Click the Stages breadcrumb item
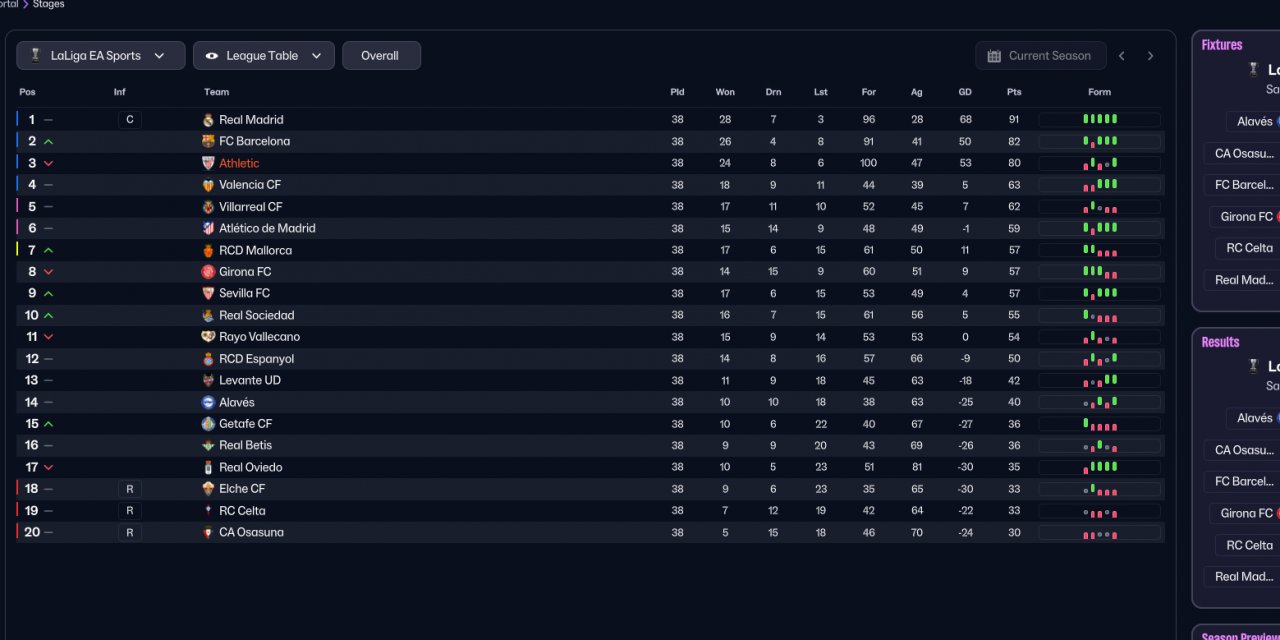Viewport: 1280px width, 640px height. (48, 5)
